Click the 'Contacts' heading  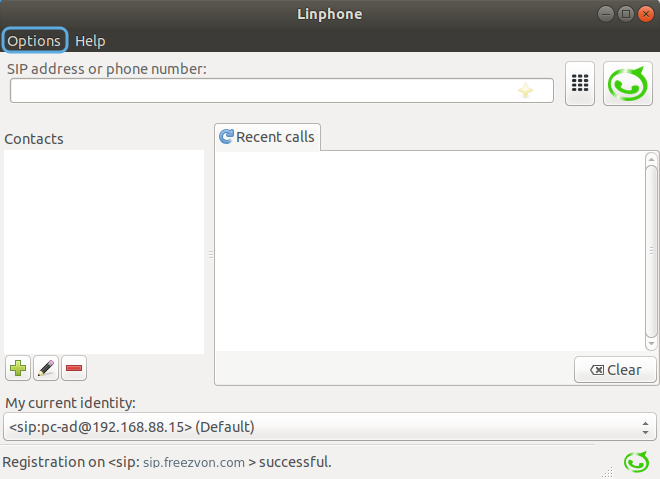(34, 139)
